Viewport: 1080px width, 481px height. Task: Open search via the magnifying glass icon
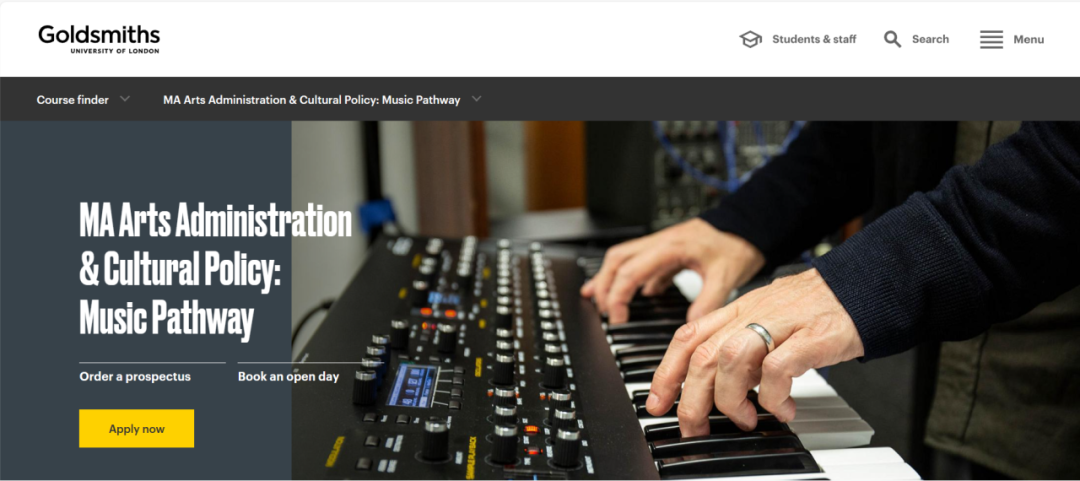tap(893, 39)
